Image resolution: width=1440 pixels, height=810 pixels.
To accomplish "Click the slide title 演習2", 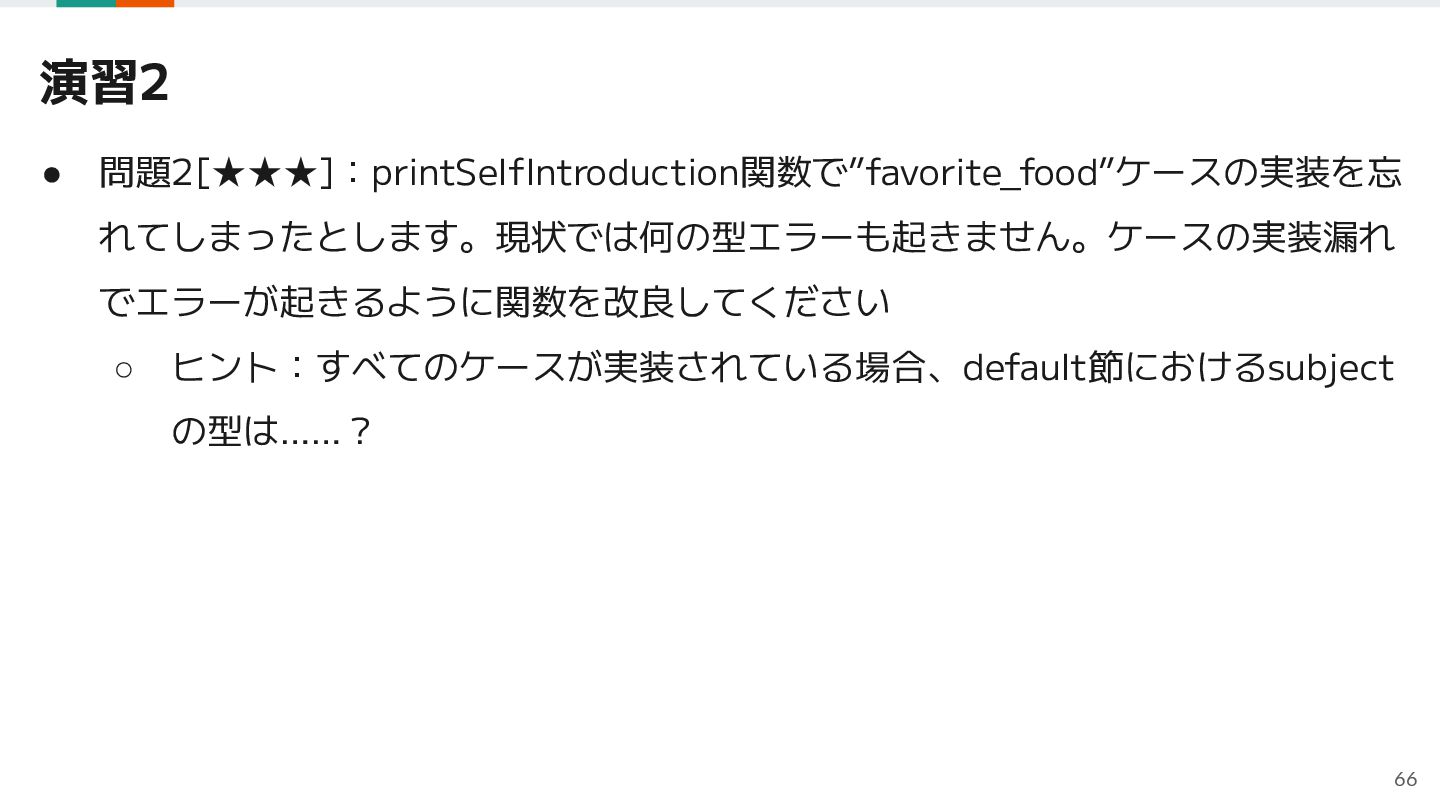I will [104, 83].
